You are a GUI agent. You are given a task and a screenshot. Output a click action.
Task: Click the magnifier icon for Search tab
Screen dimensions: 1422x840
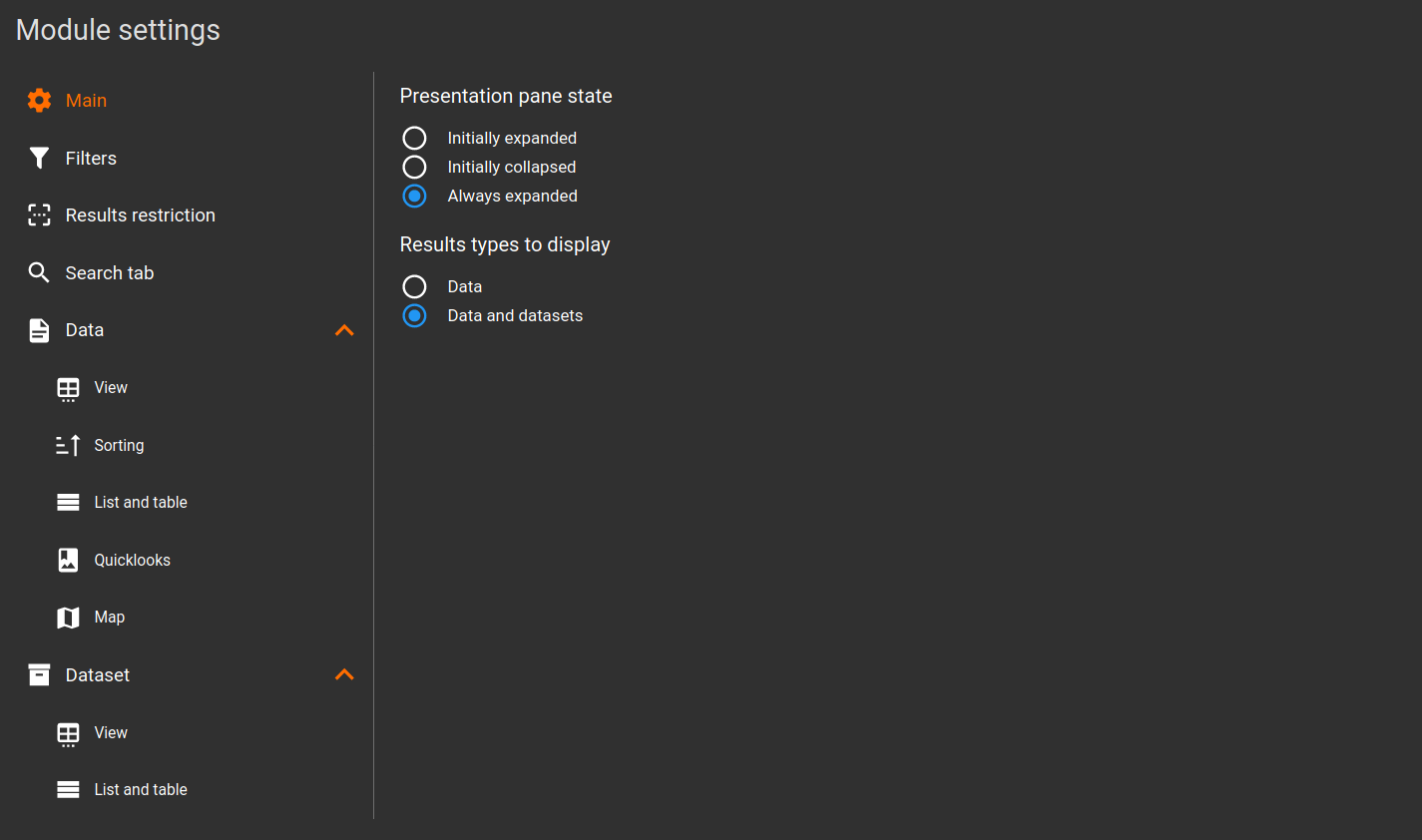39,272
